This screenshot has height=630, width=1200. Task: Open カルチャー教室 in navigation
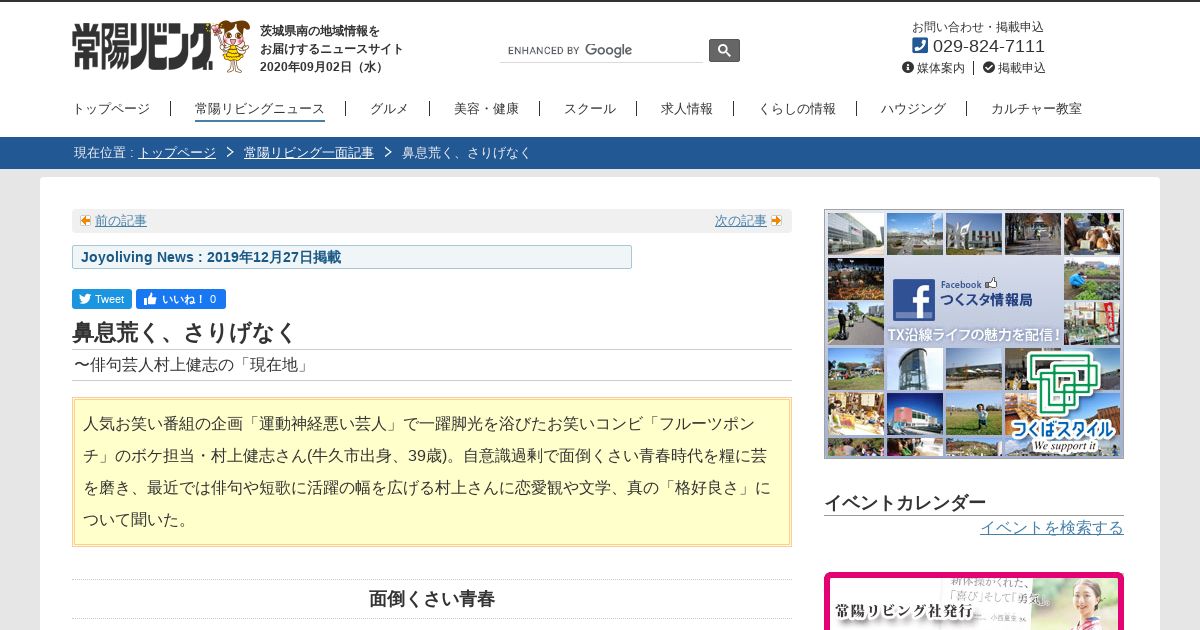click(x=1036, y=109)
